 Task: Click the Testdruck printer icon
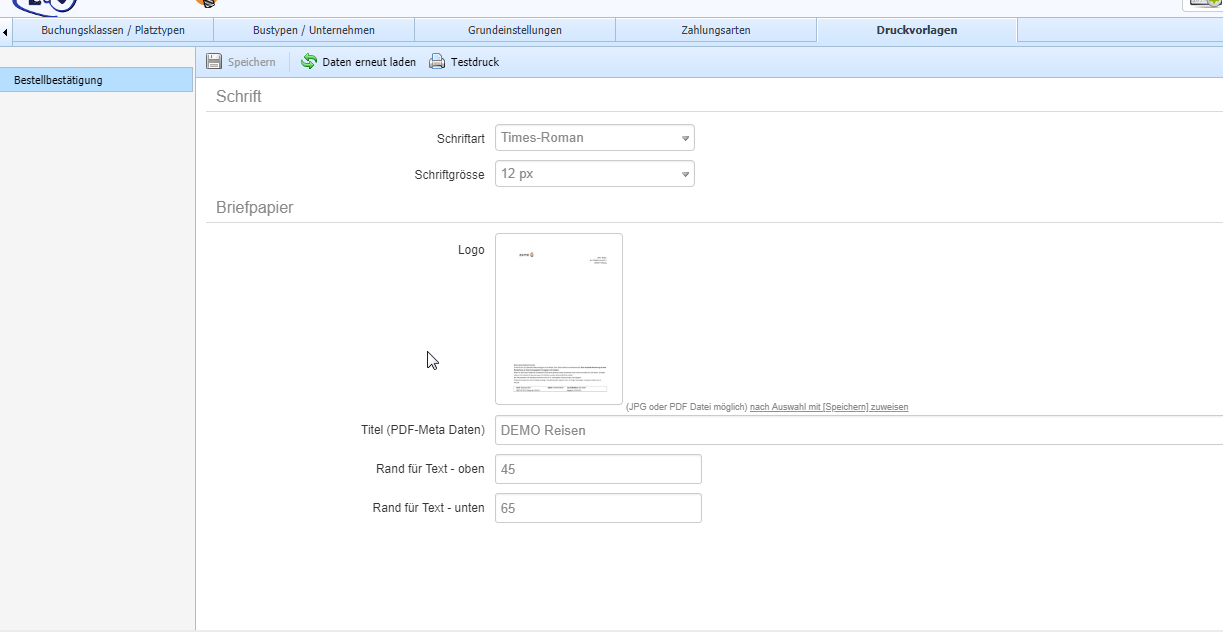tap(437, 62)
